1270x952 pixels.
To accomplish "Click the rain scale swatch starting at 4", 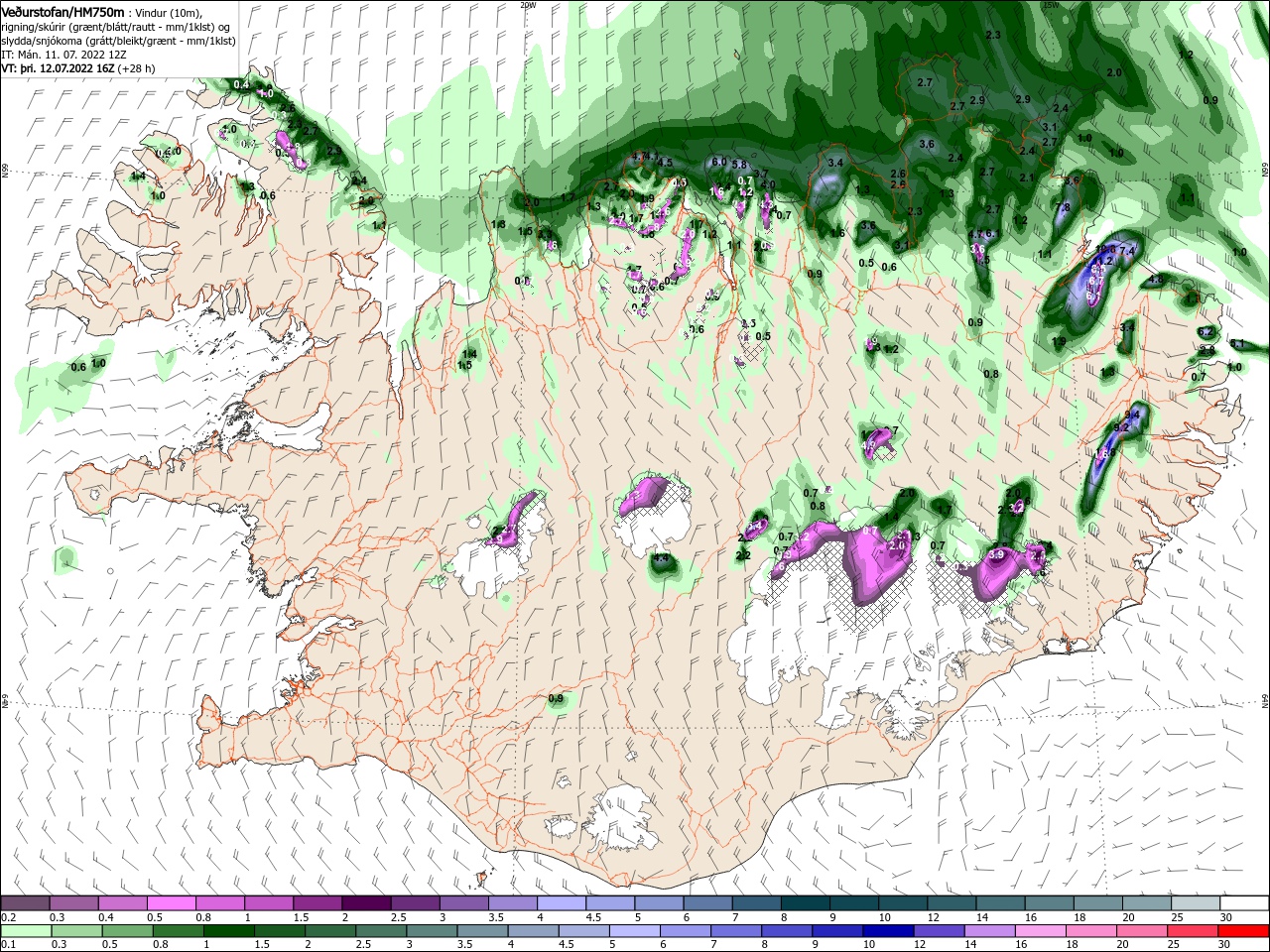I will pos(532,931).
